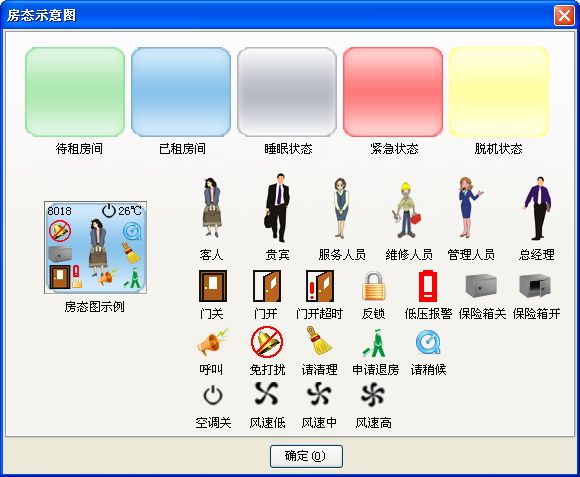Click the 管理人员 manager icon
This screenshot has height=477, width=580.
[x=470, y=207]
